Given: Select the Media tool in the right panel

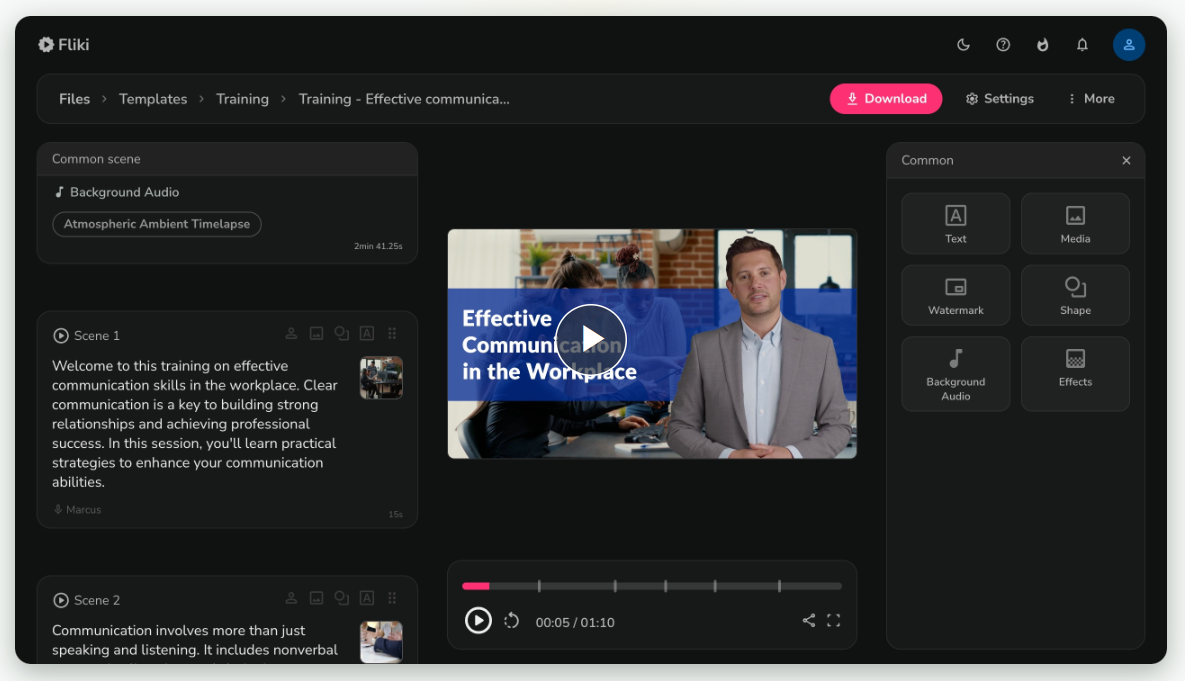Looking at the screenshot, I should pos(1075,222).
